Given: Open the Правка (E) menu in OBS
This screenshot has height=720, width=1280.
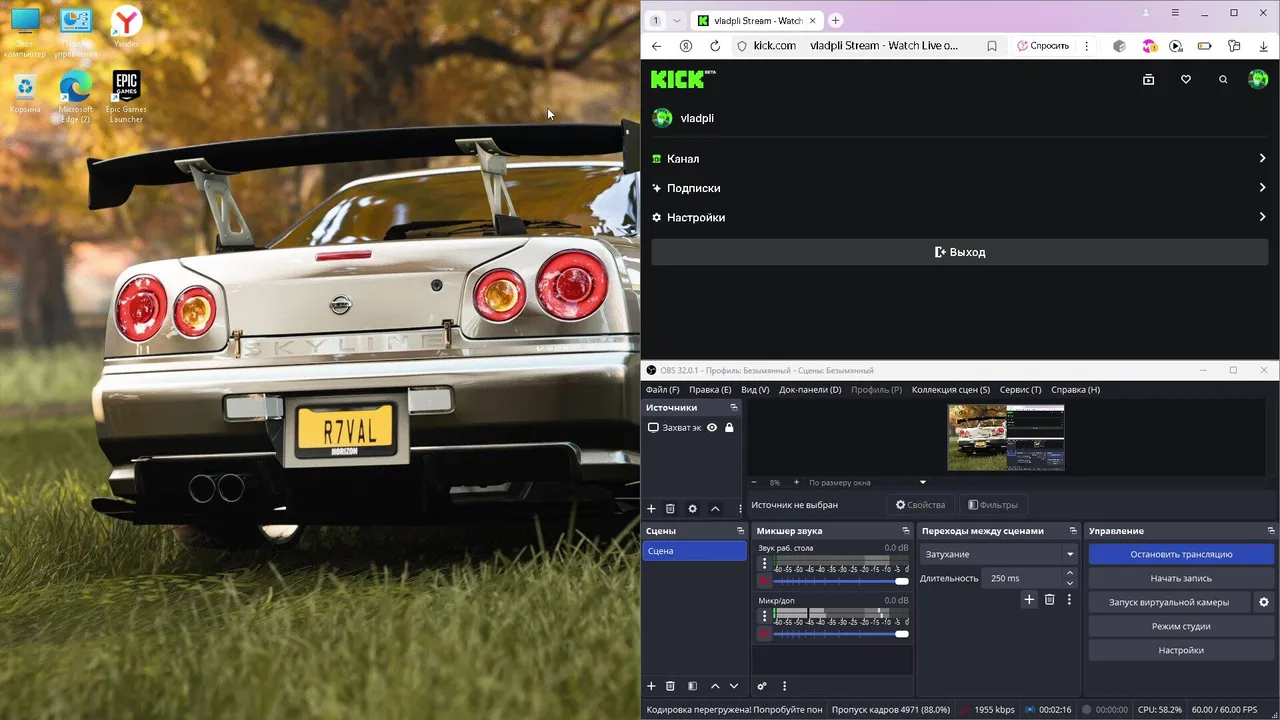Looking at the screenshot, I should coord(710,390).
